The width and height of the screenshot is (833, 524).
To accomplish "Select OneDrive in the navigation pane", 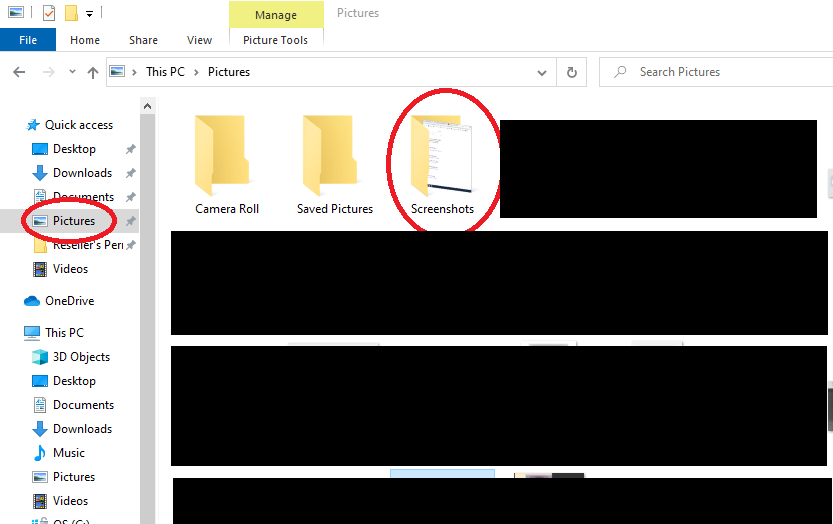I will (x=69, y=301).
